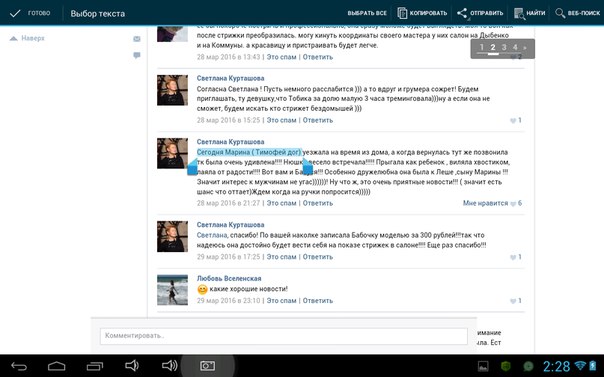This screenshot has height=377, width=604.
Task: Tap the Android back arrow button
Action: 19,366
